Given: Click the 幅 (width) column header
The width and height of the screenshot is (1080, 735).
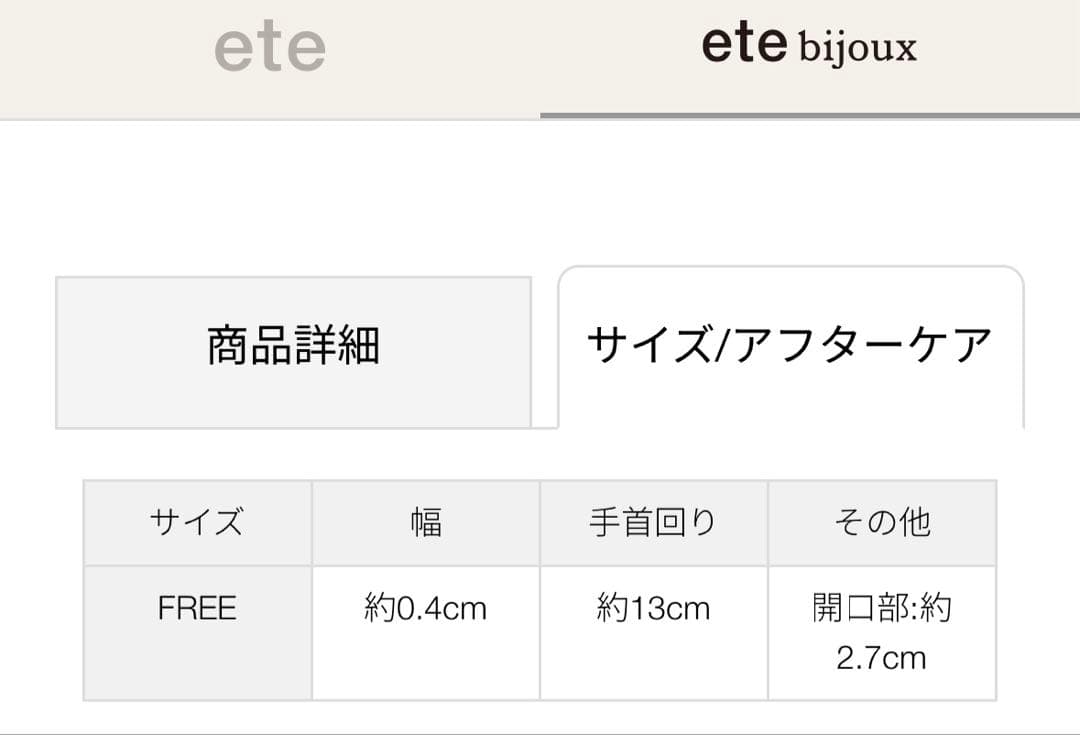Looking at the screenshot, I should (x=424, y=521).
